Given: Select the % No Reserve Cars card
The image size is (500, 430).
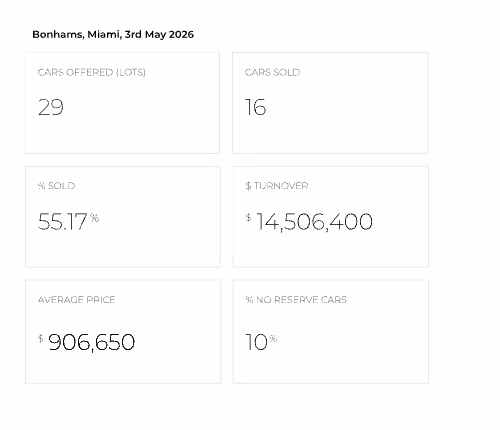Looking at the screenshot, I should coord(330,332).
